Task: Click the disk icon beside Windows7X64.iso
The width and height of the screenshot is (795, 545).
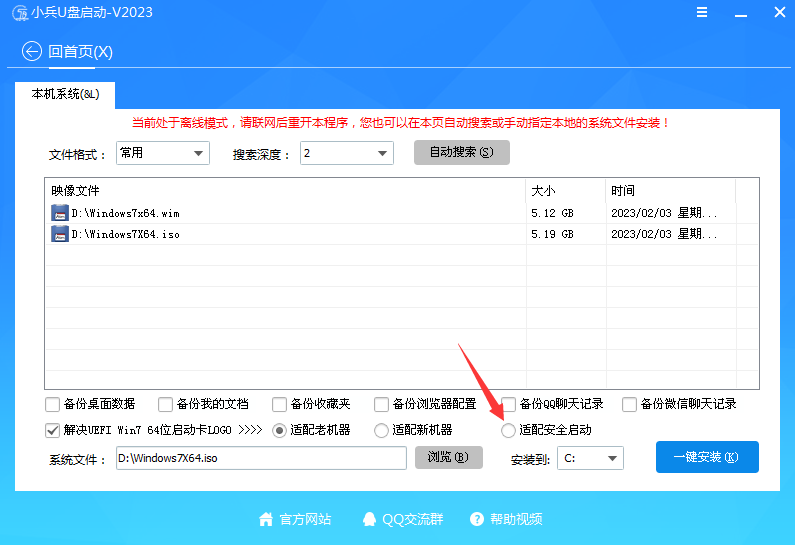Action: [60, 234]
